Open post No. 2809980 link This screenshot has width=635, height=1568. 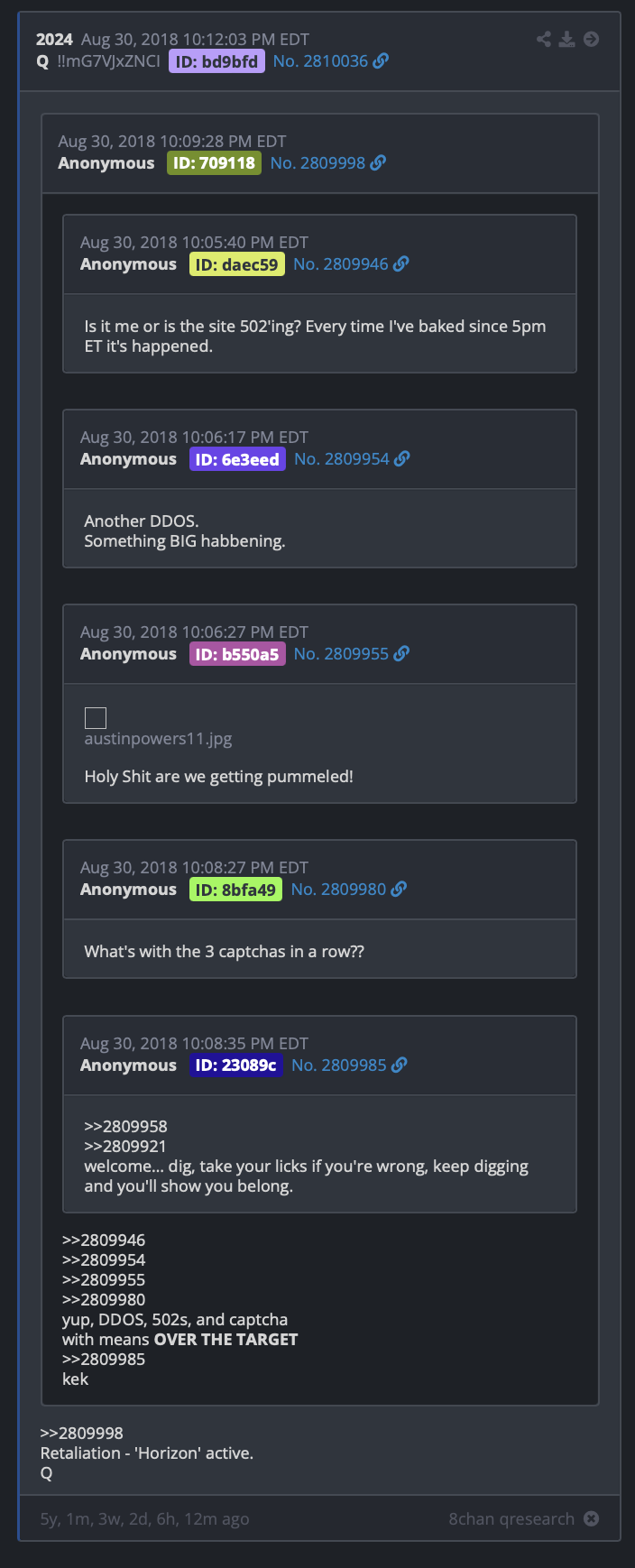338,890
